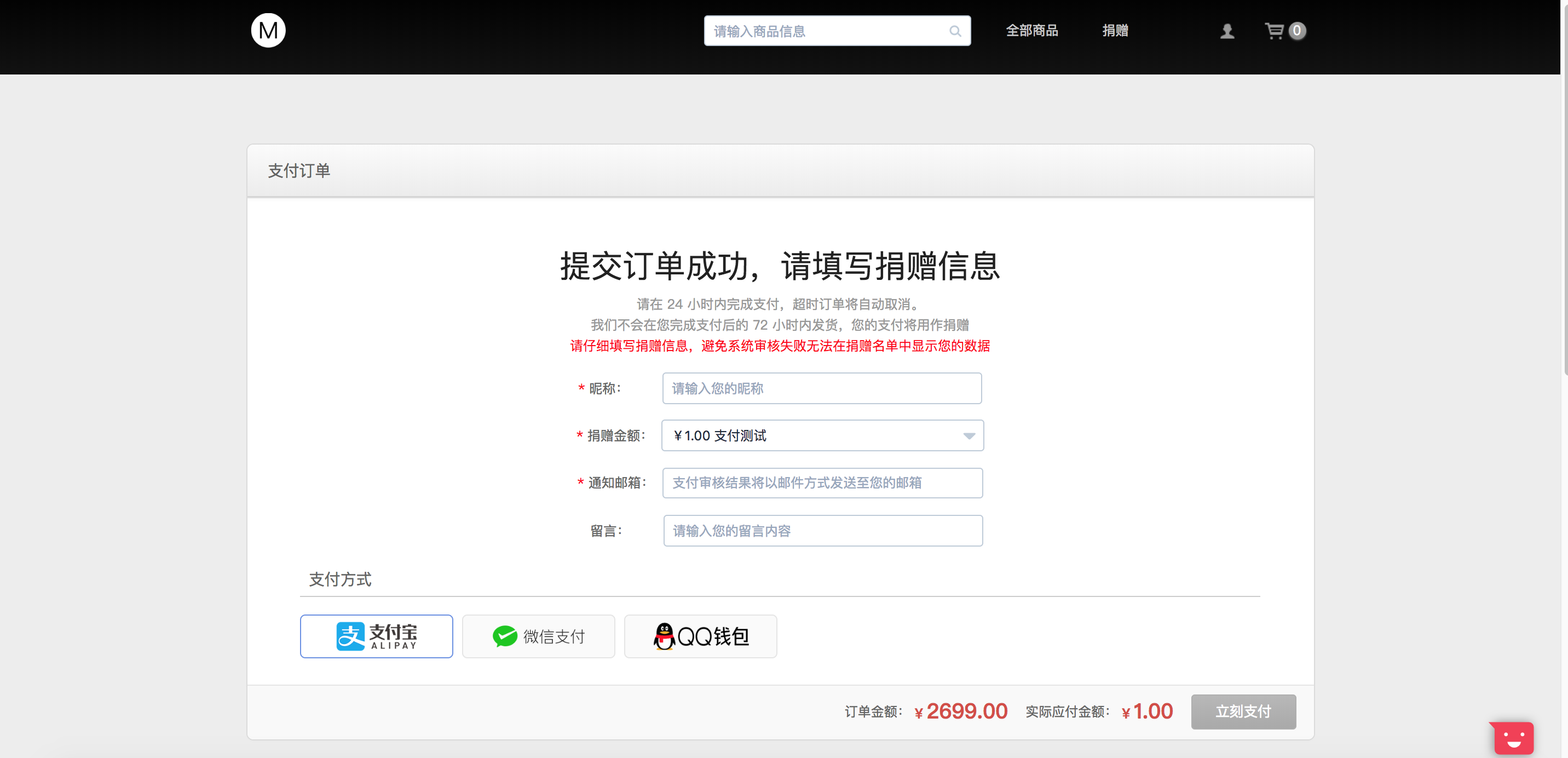The width and height of the screenshot is (1568, 758).
Task: Open the 捐赠 menu item
Action: click(1116, 31)
